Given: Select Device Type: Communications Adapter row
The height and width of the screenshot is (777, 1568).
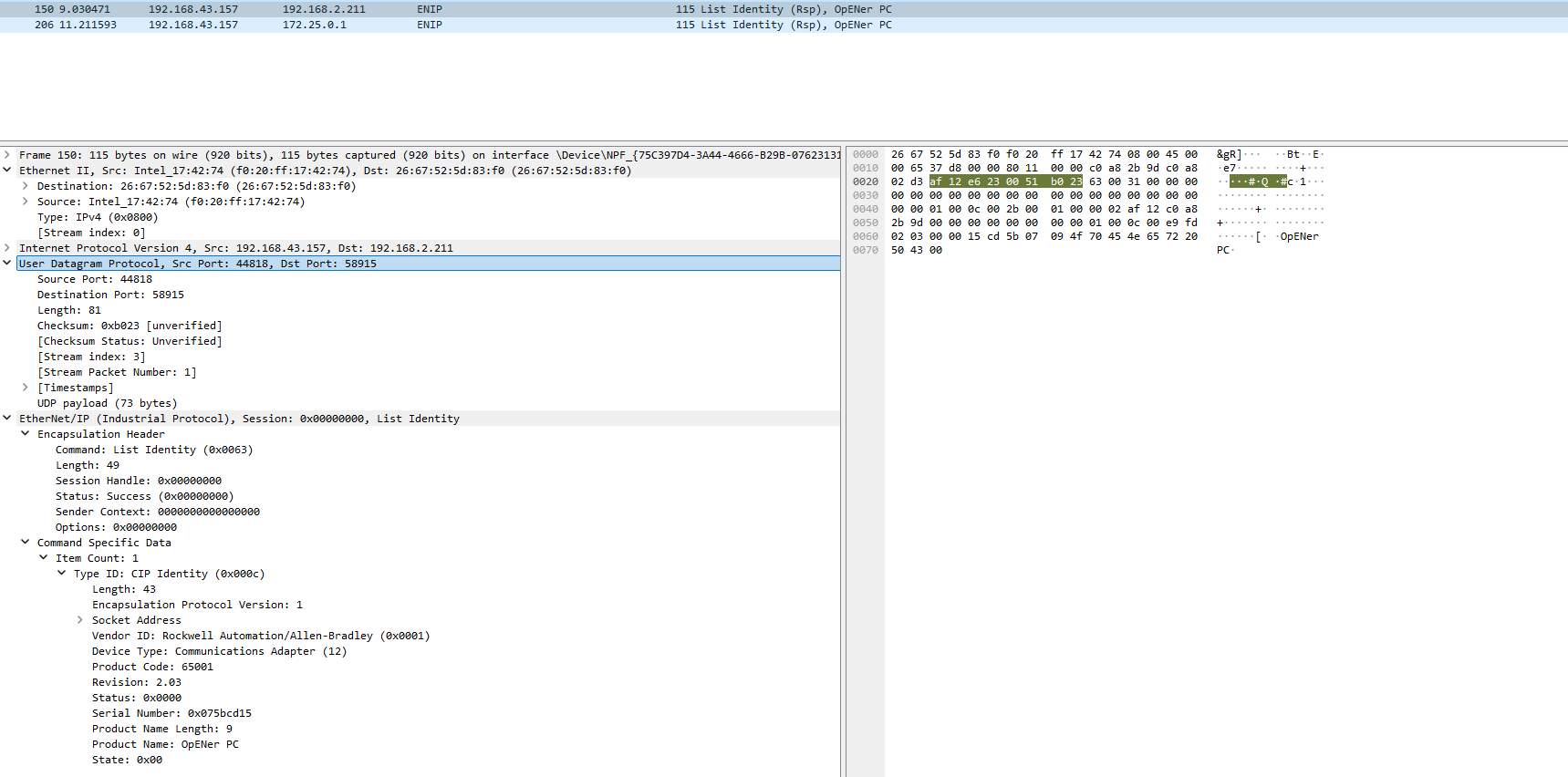Looking at the screenshot, I should click(x=220, y=651).
